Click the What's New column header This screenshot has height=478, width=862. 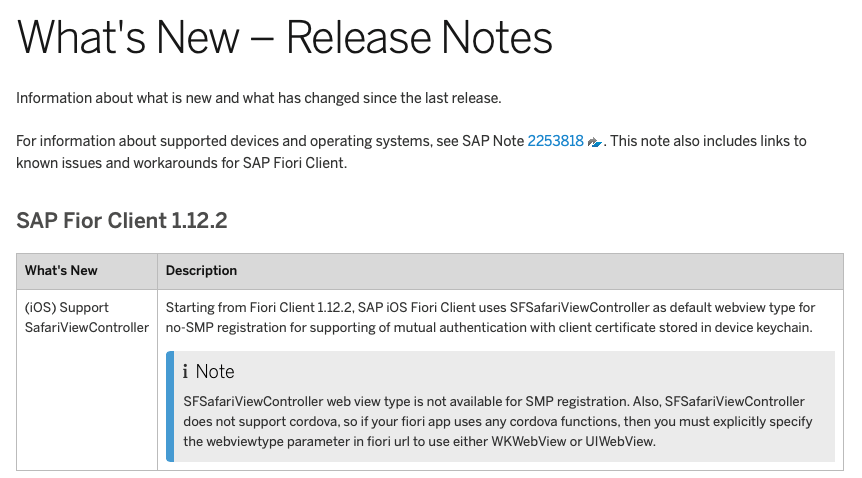click(61, 271)
